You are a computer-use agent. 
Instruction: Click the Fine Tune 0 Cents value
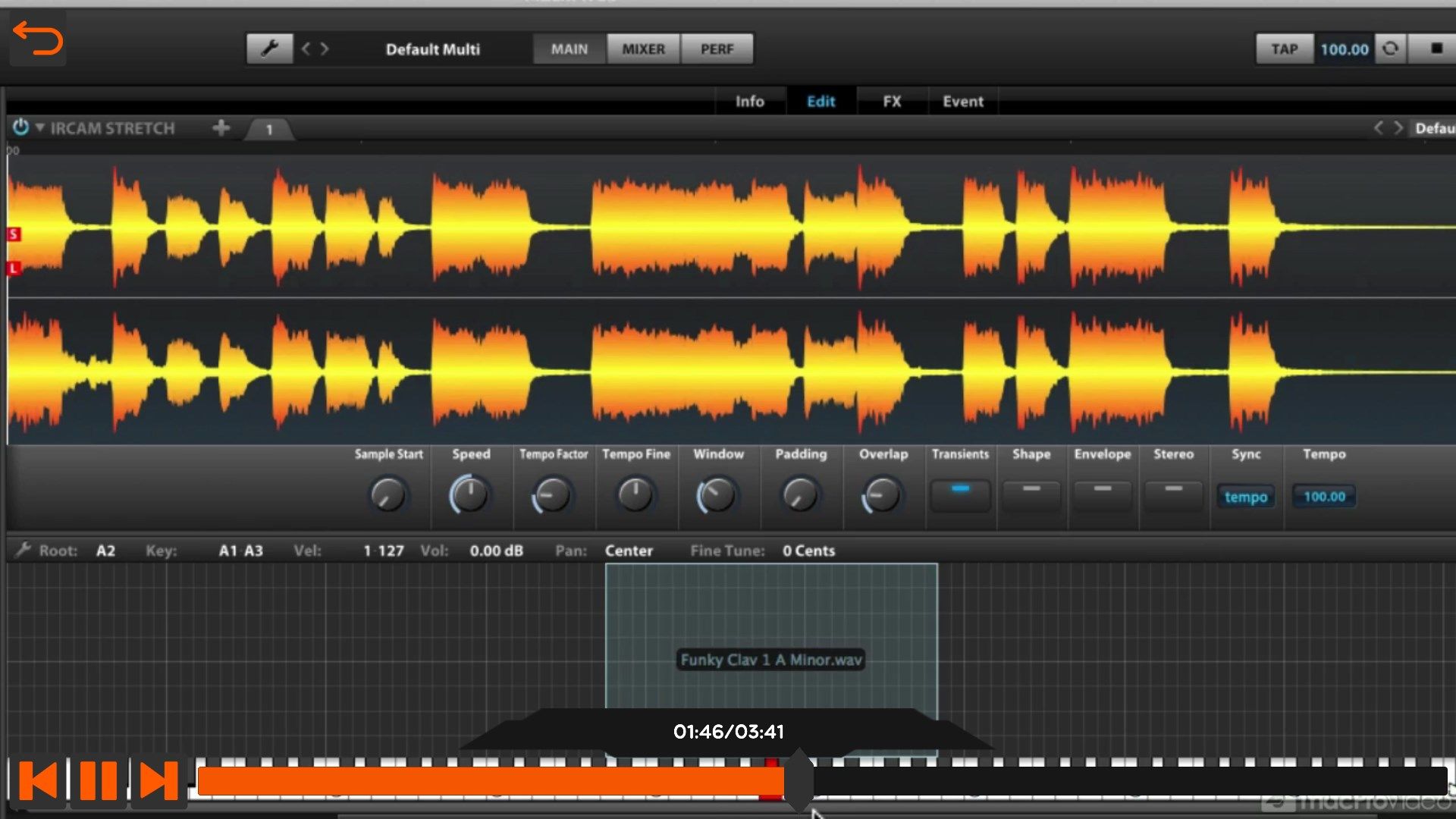(808, 551)
